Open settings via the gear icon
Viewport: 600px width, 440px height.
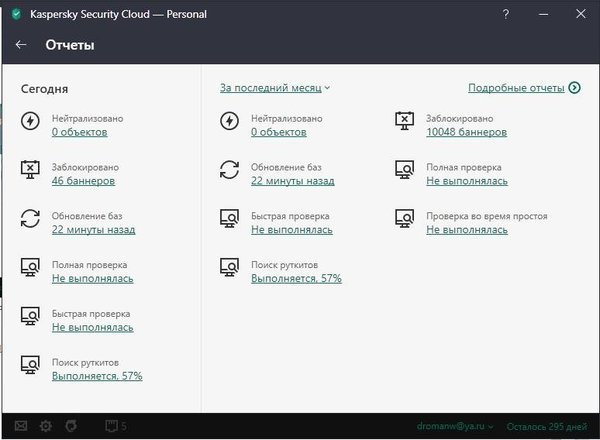coord(45,427)
